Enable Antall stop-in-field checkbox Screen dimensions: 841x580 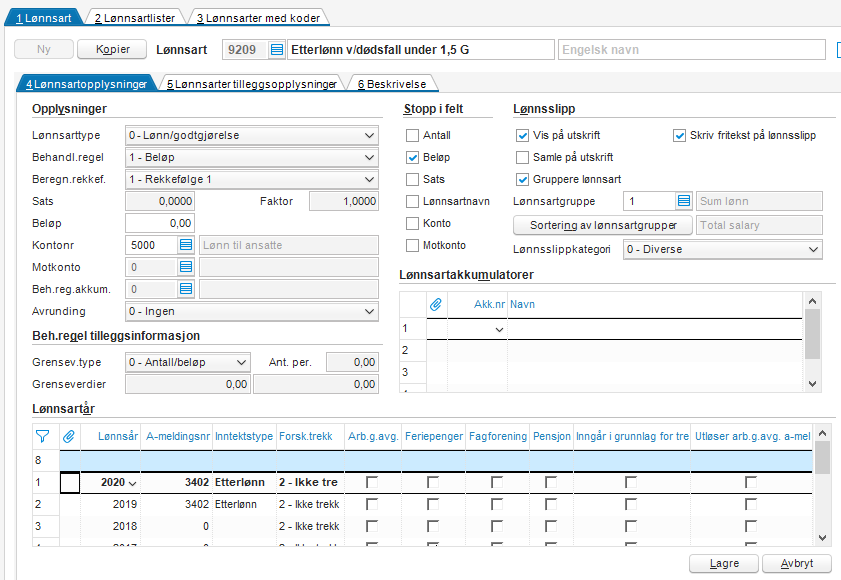tap(412, 135)
